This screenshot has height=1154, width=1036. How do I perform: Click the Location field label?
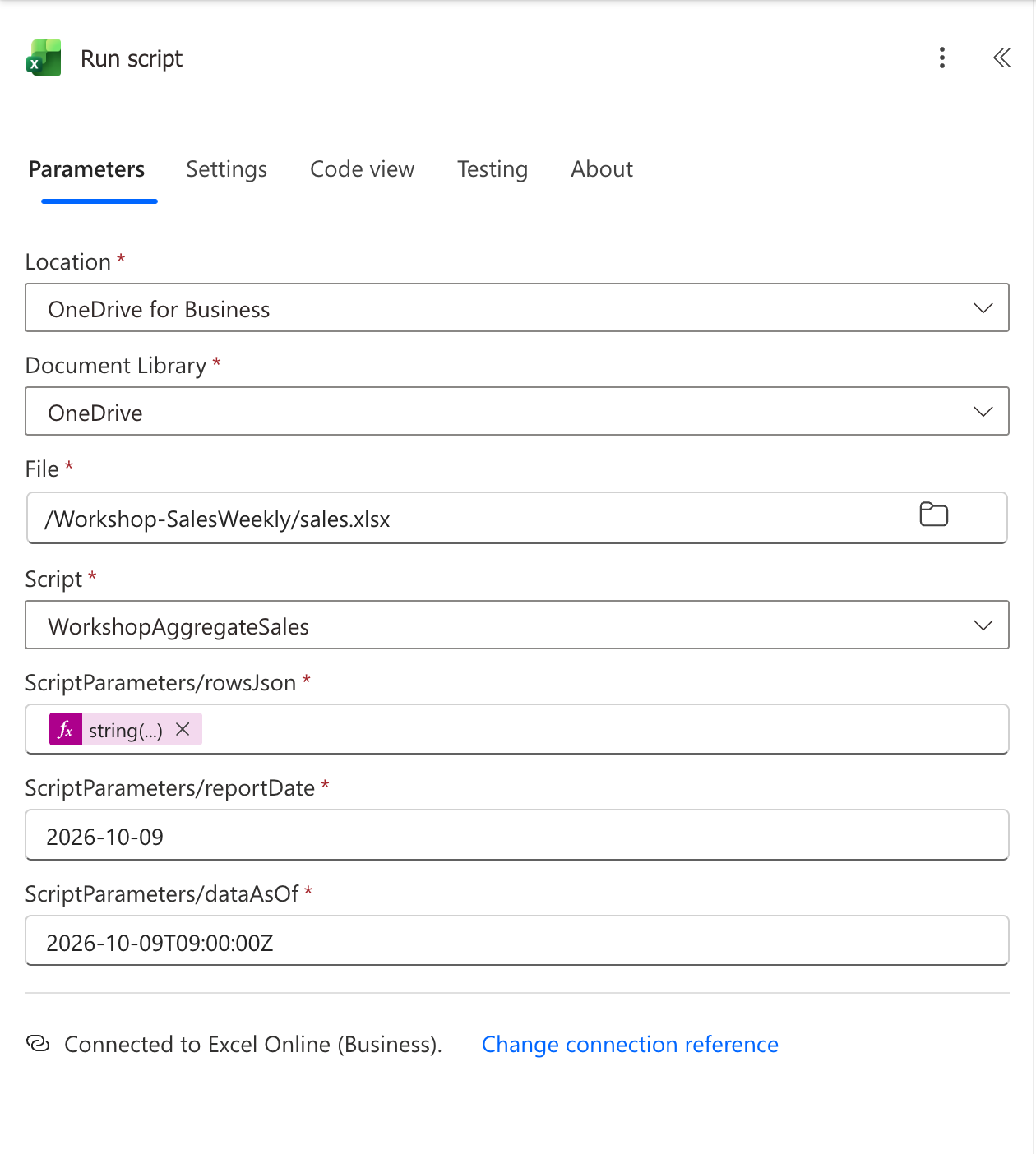[x=68, y=262]
